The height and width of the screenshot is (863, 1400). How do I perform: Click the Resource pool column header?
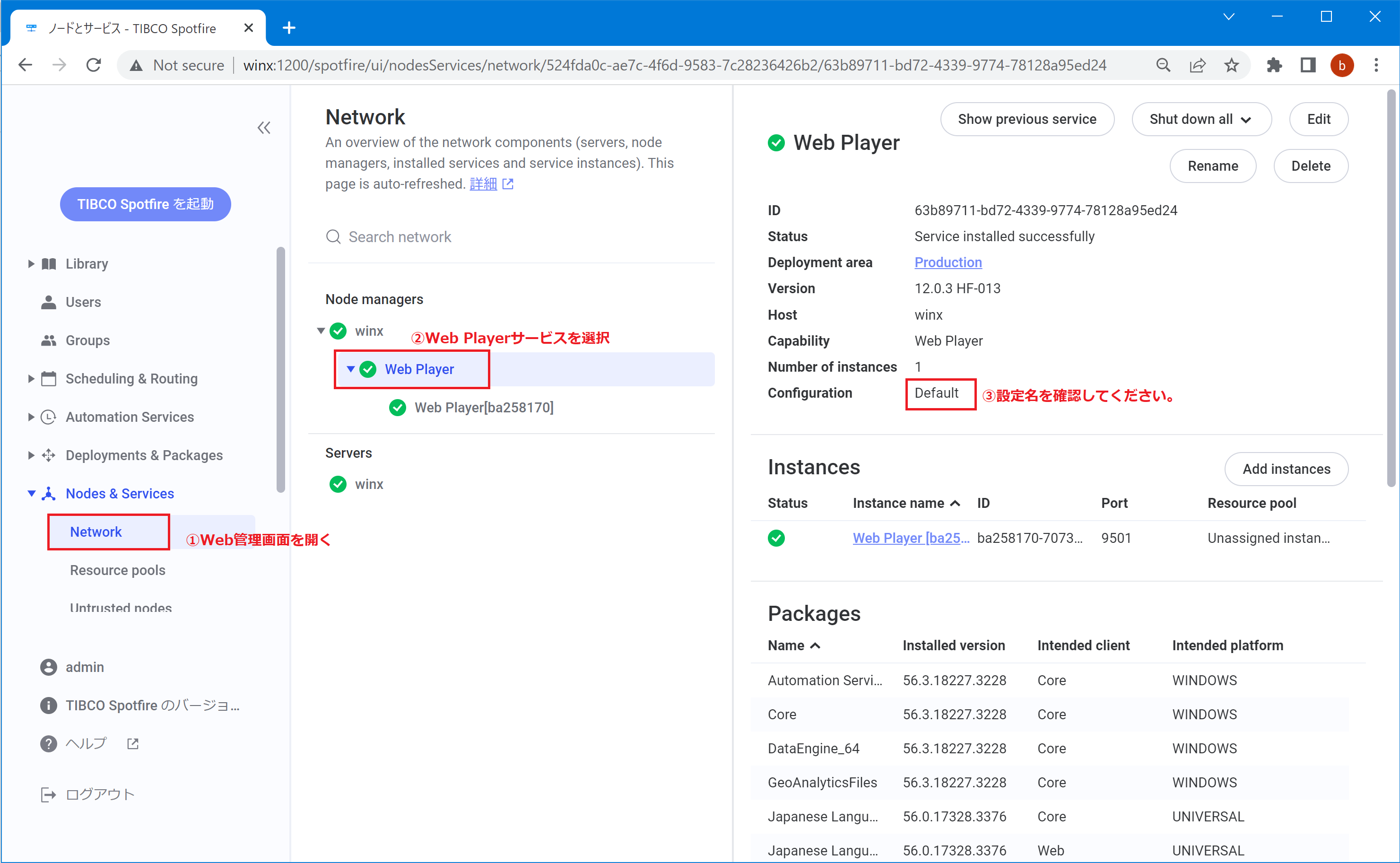[x=1252, y=504]
